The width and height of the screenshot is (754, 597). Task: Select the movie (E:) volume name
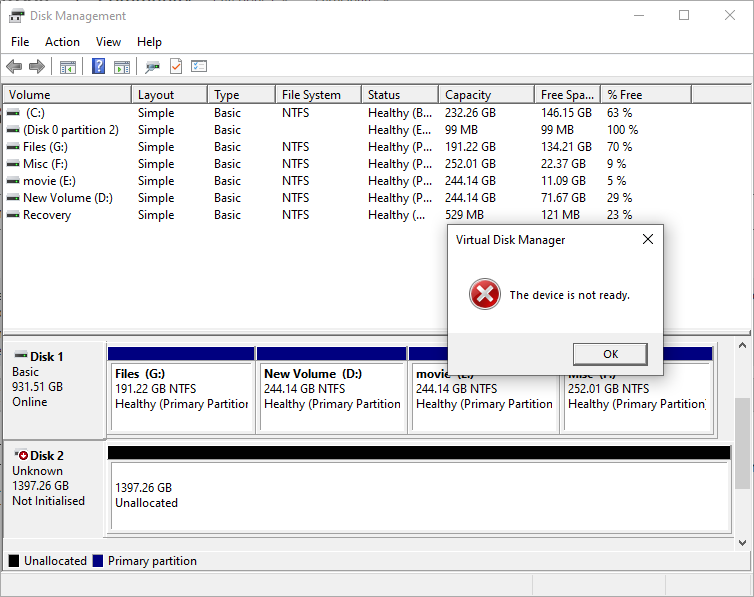[49, 181]
